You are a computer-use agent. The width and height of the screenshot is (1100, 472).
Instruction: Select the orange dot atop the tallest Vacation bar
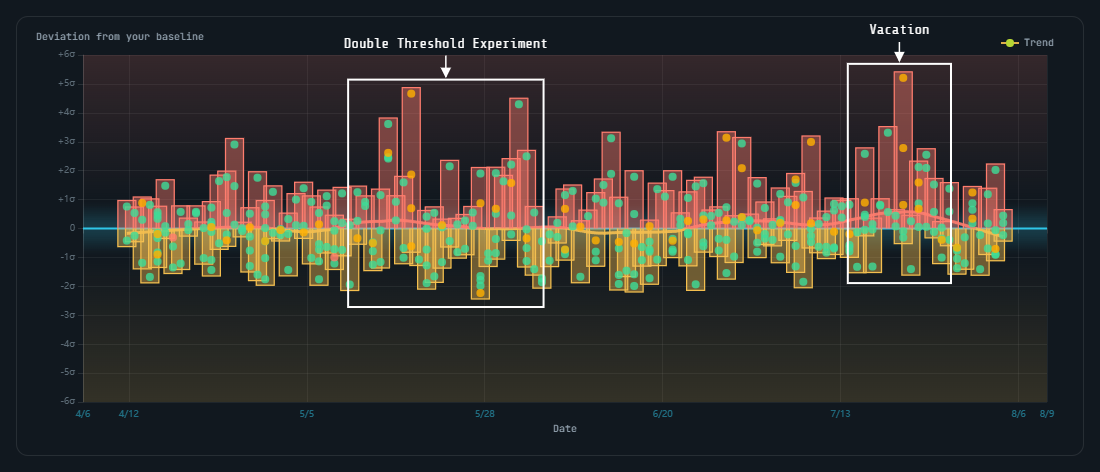(903, 78)
